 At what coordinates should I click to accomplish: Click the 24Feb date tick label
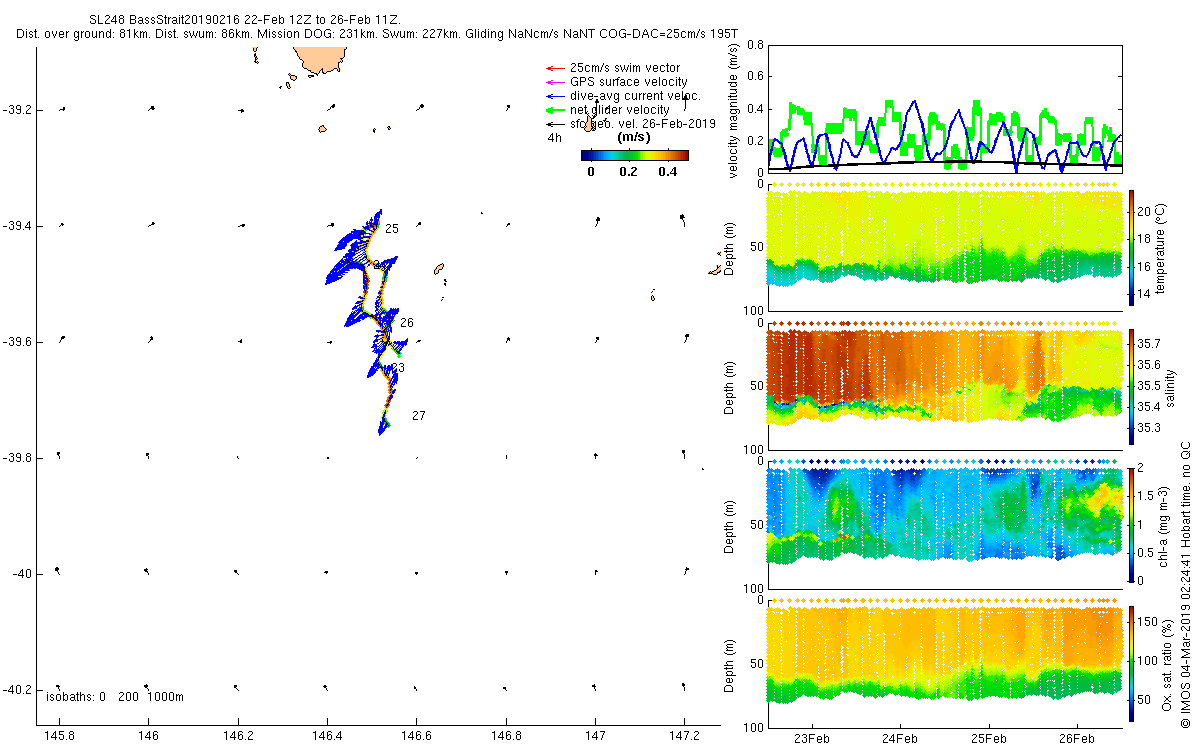click(x=900, y=738)
